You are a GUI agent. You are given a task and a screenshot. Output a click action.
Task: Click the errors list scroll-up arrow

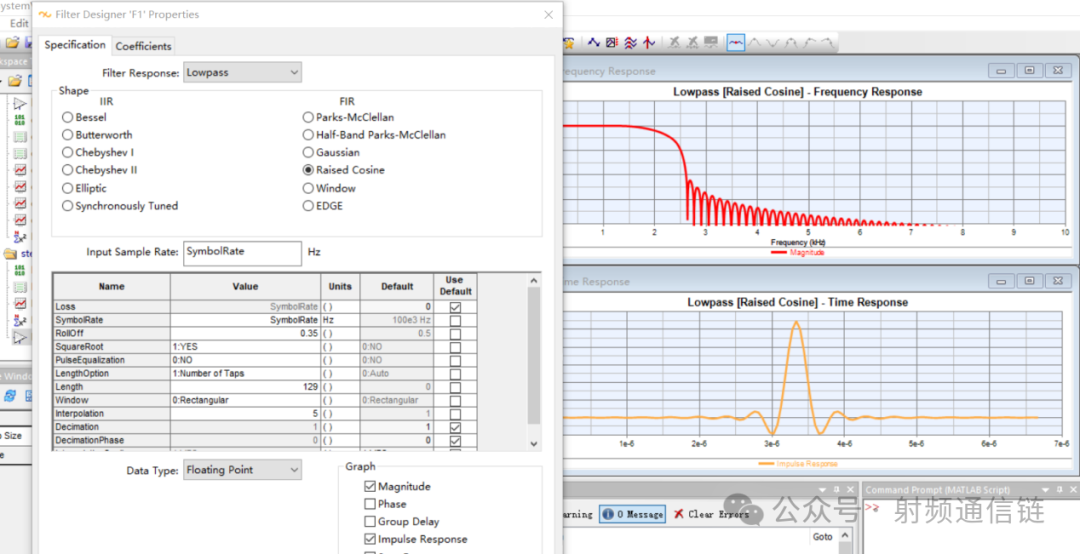[x=846, y=535]
